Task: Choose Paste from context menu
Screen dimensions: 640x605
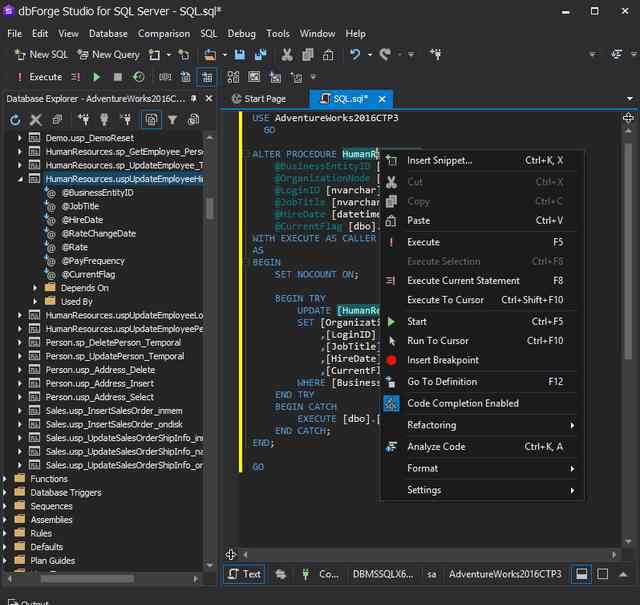Action: (482, 220)
